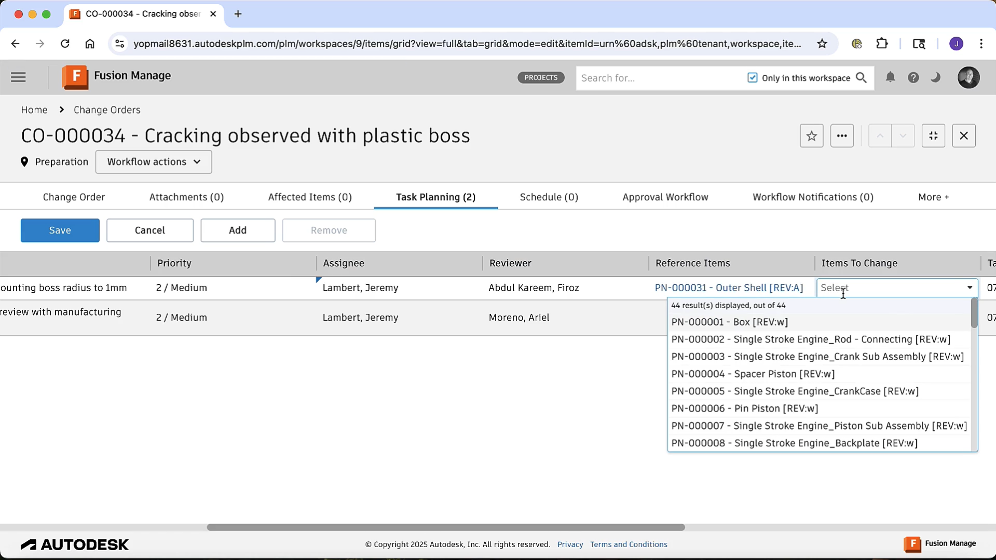Expand Workflow actions dropdown
The image size is (996, 560).
pyautogui.click(x=154, y=162)
